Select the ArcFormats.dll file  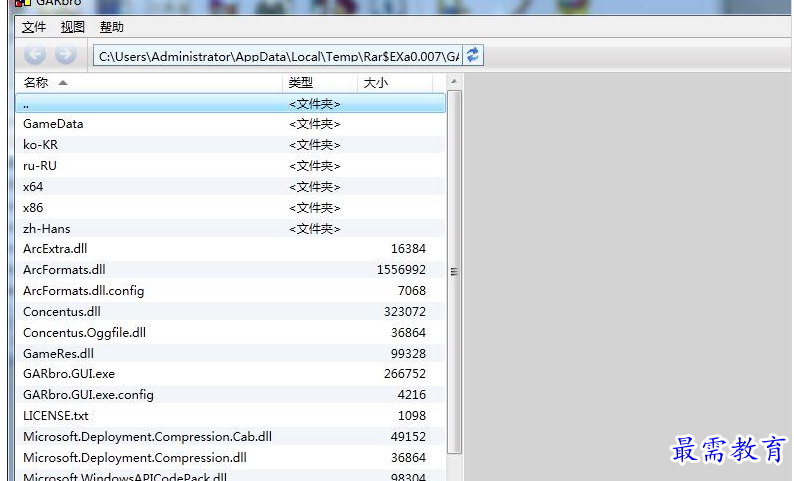pyautogui.click(x=231, y=270)
